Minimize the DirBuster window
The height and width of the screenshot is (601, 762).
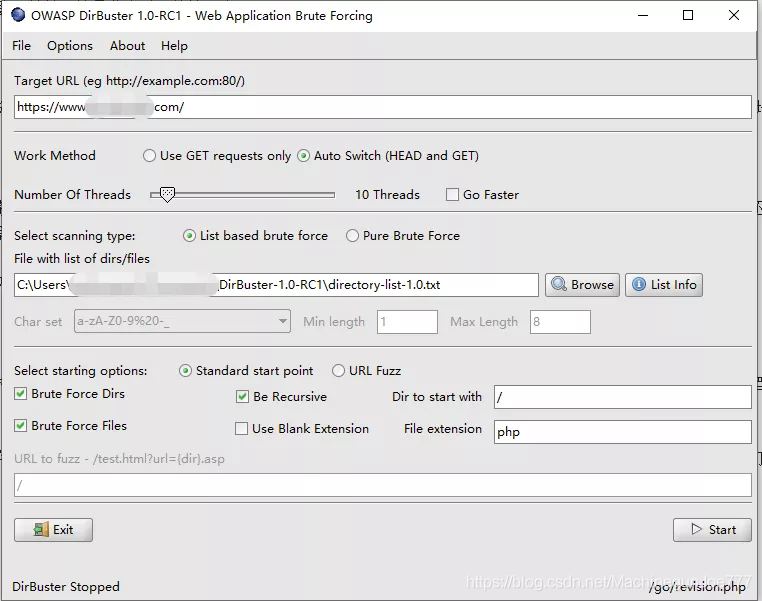tap(643, 16)
